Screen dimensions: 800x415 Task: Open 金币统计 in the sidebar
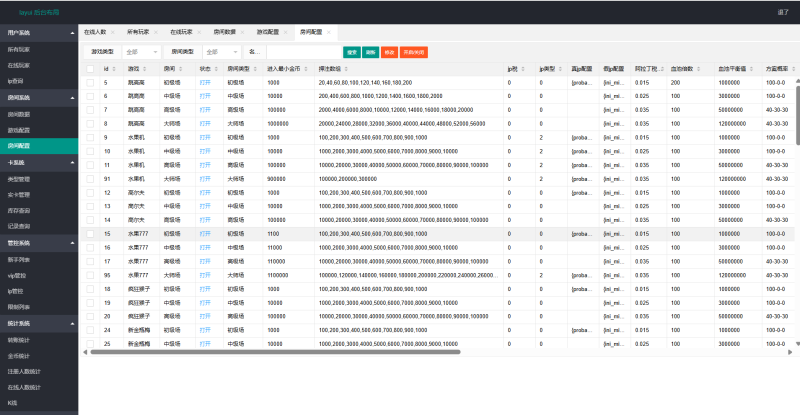39,356
